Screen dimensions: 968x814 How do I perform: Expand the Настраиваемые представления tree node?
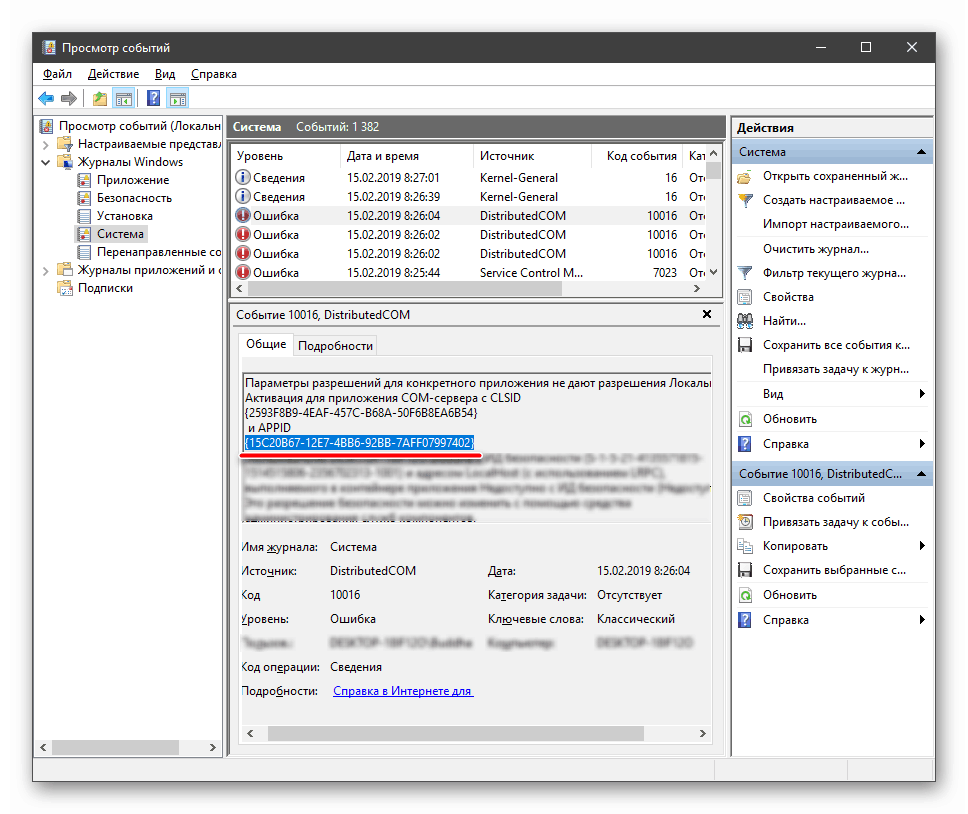tap(45, 144)
